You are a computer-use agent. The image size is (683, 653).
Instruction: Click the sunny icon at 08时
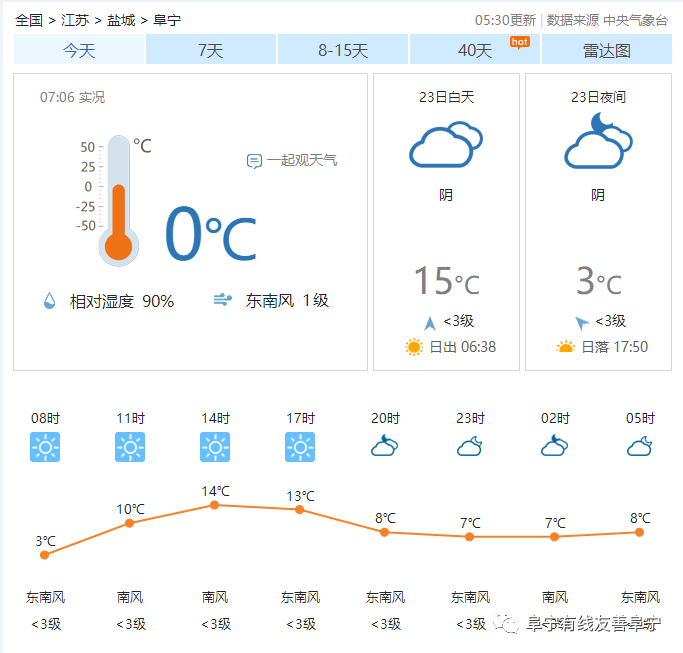(45, 447)
